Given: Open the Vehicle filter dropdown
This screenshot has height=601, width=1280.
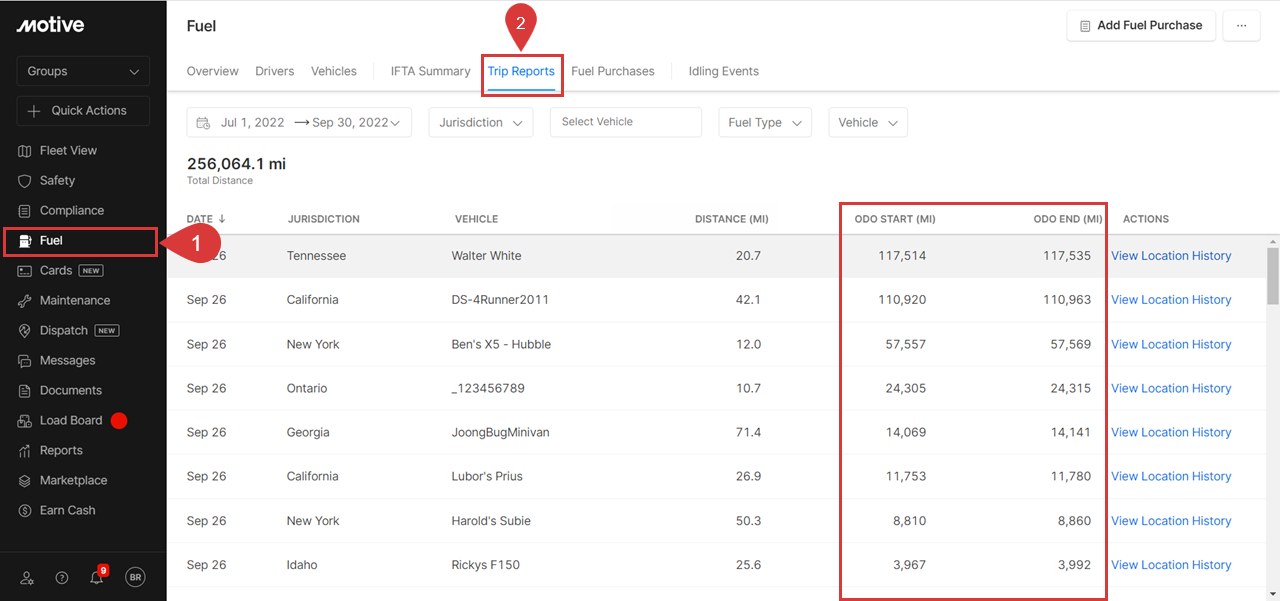Looking at the screenshot, I should 868,123.
